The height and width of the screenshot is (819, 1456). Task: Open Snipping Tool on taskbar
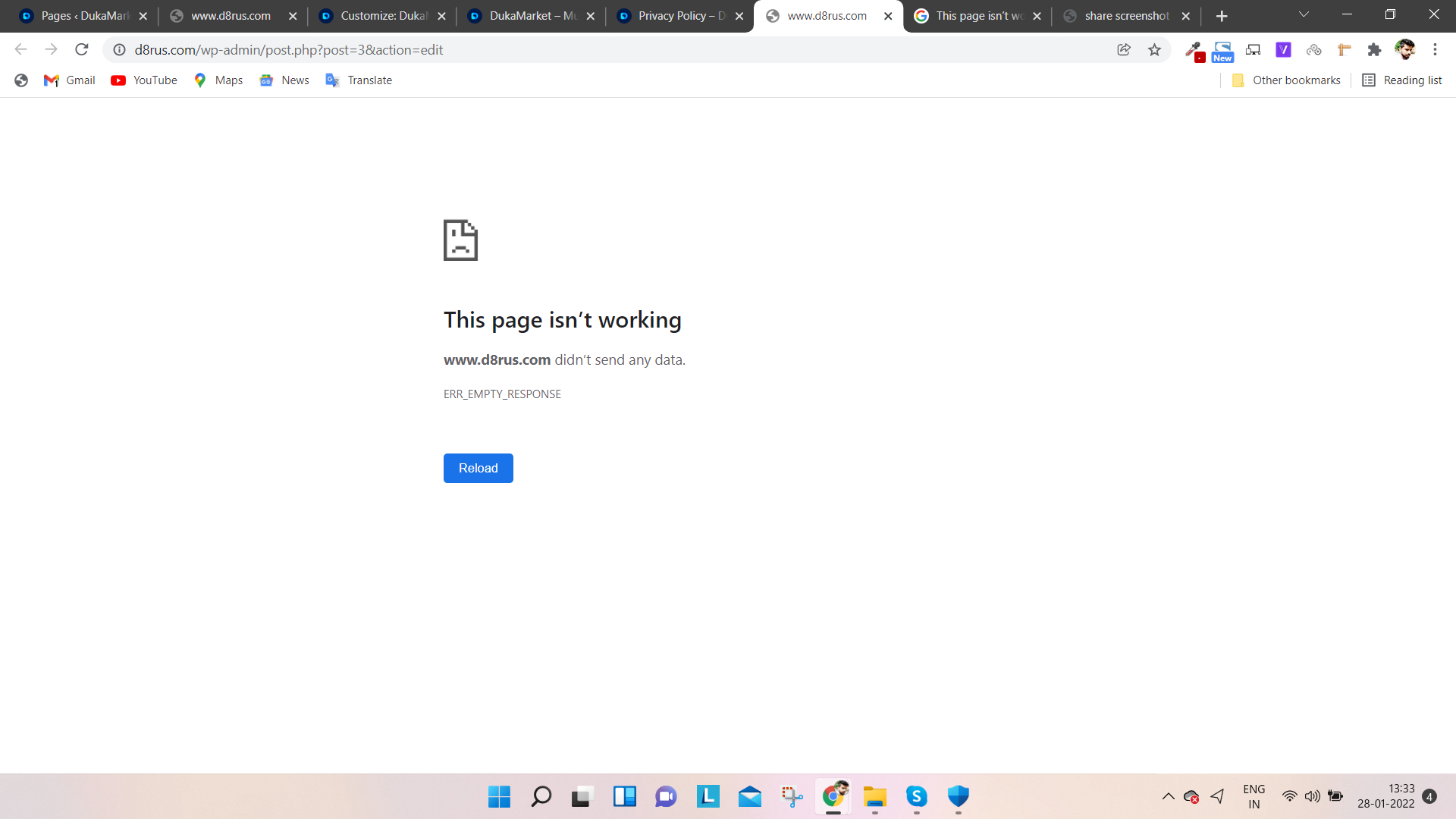click(x=792, y=796)
